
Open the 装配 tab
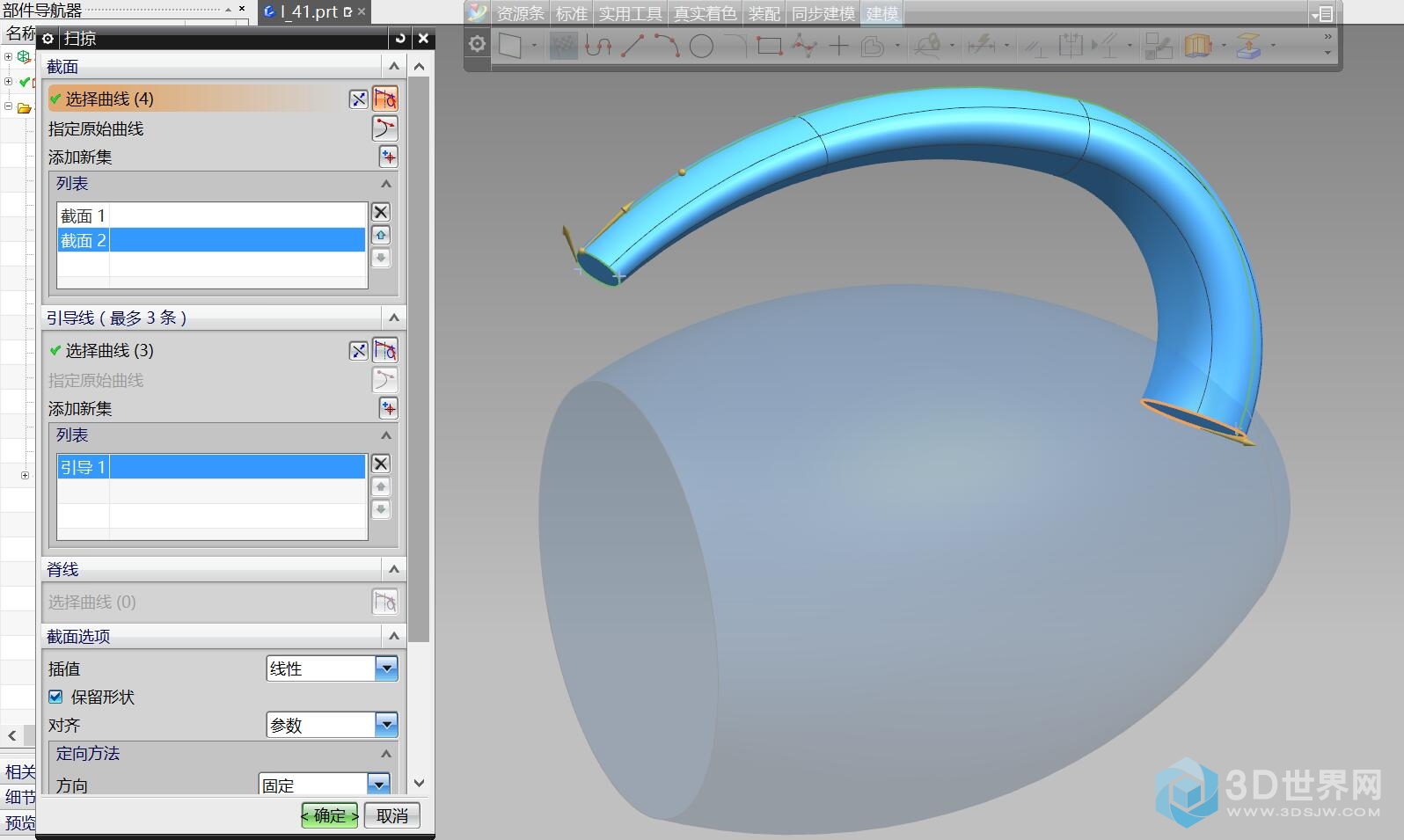pos(764,13)
